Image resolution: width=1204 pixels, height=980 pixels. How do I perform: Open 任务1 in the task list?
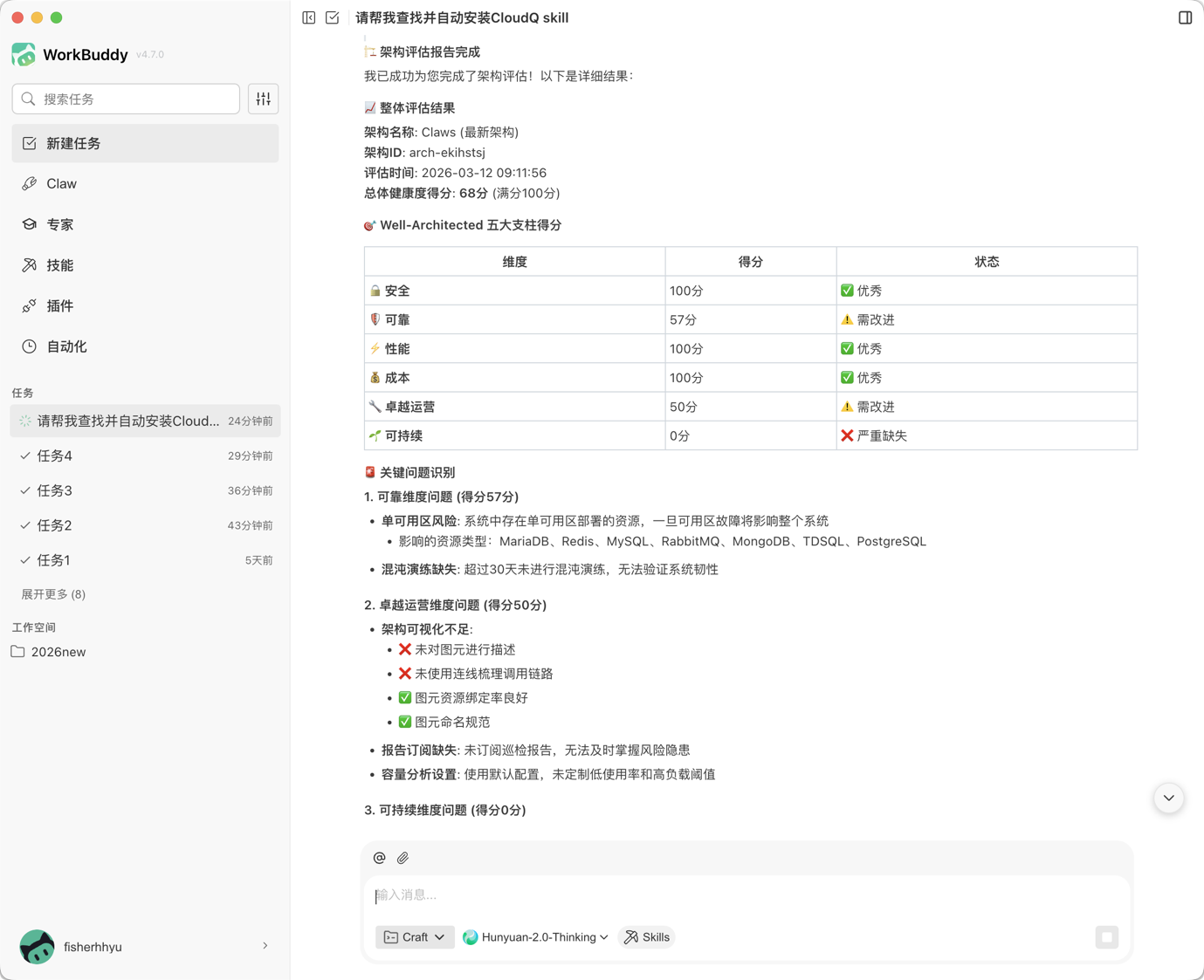pyautogui.click(x=145, y=560)
